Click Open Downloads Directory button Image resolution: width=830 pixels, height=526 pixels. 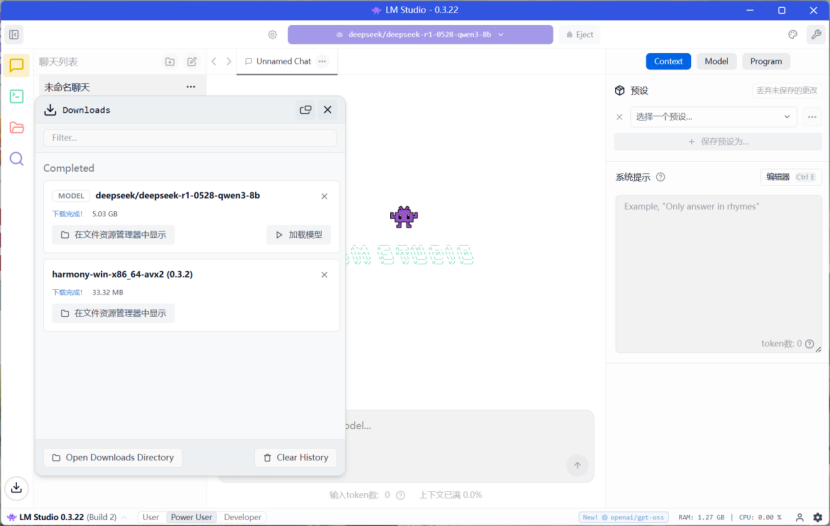click(x=113, y=457)
